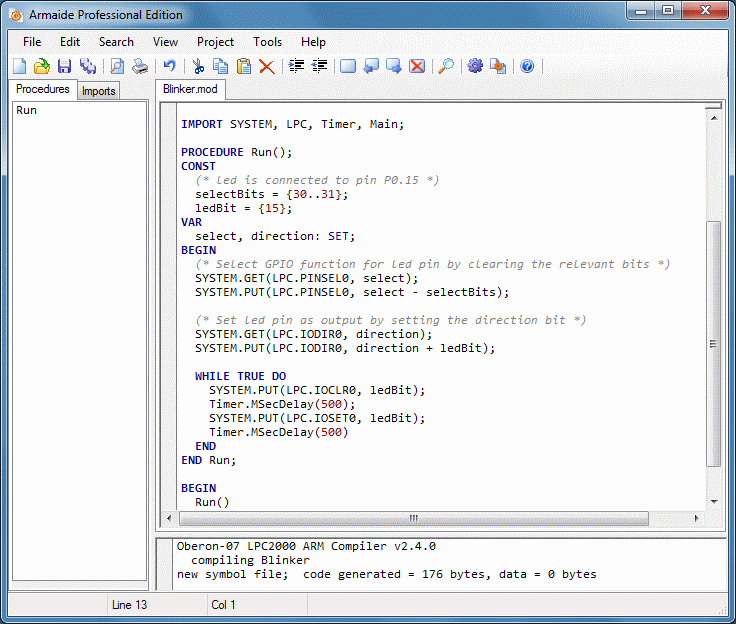Save the file using the floppy disk icon

point(64,66)
